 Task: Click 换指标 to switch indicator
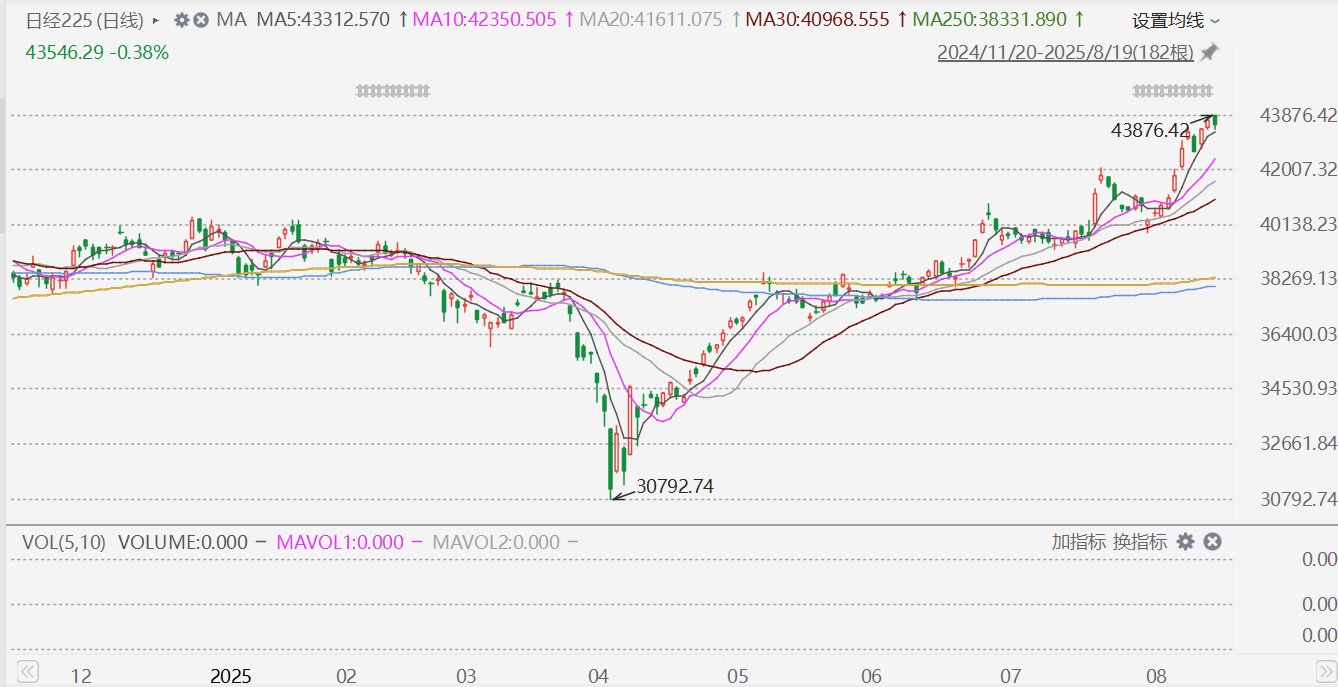pos(1140,542)
